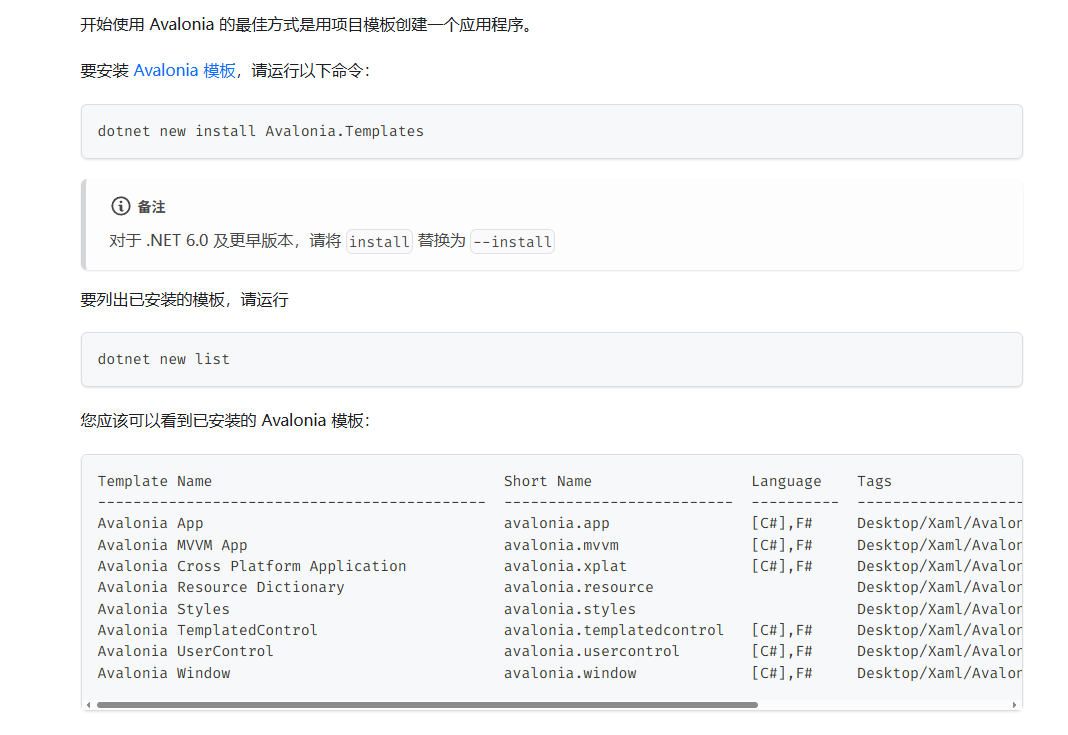Click the 'Language' column header
The image size is (1068, 735).
click(786, 482)
